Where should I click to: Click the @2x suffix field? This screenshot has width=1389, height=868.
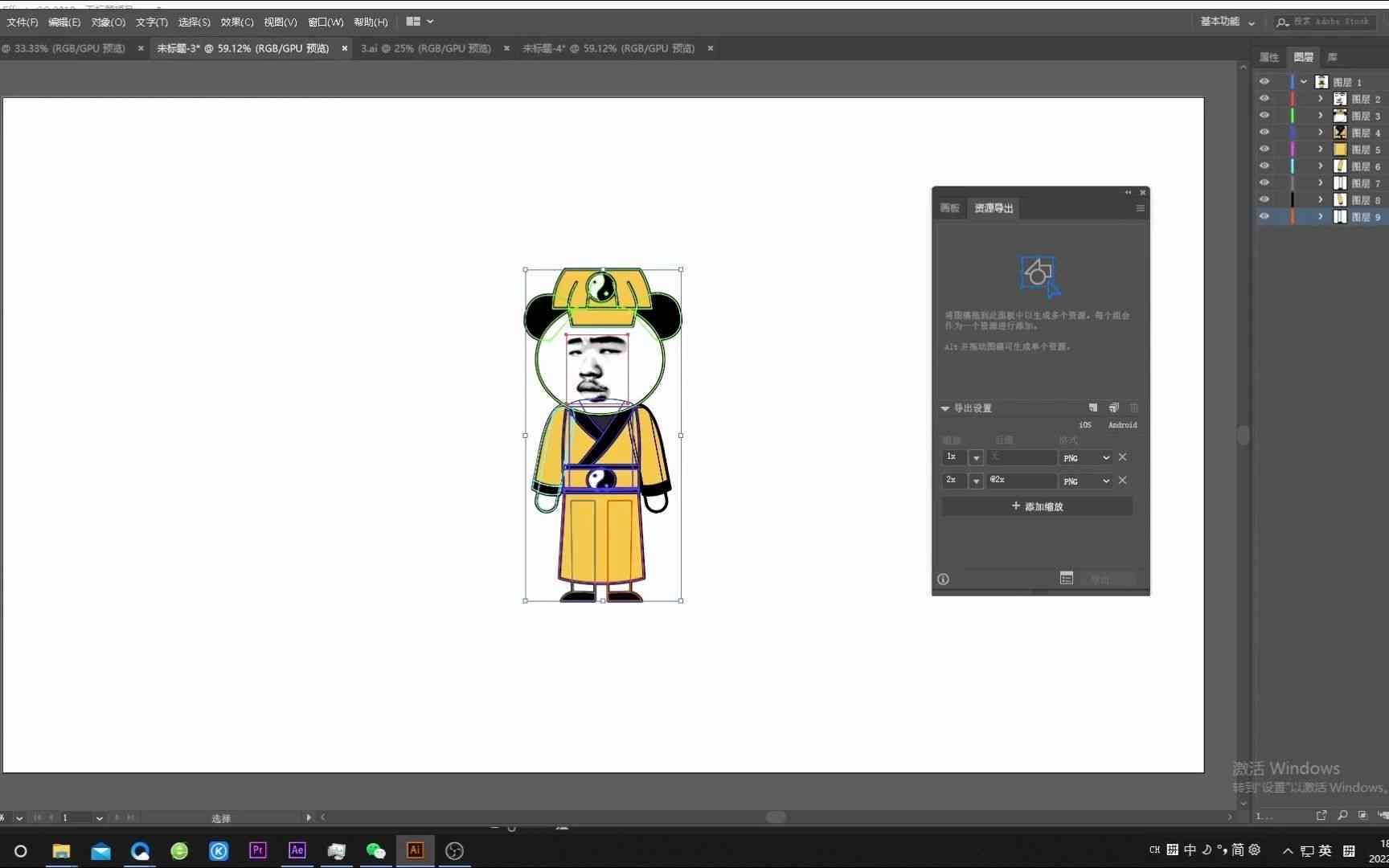tap(1022, 480)
